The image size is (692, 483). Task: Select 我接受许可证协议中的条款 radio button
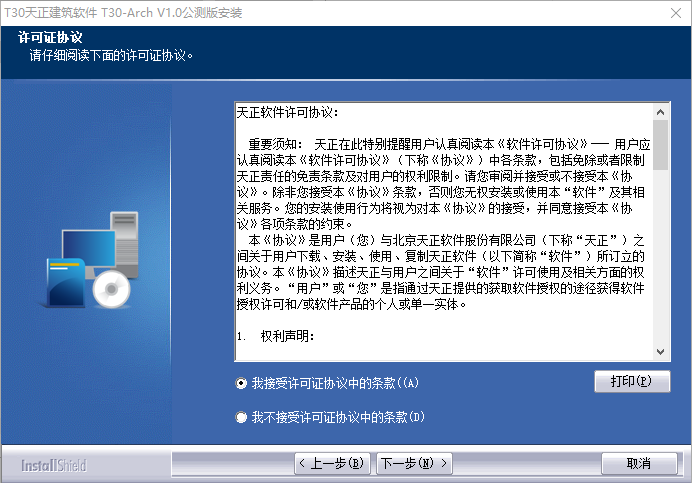click(241, 383)
